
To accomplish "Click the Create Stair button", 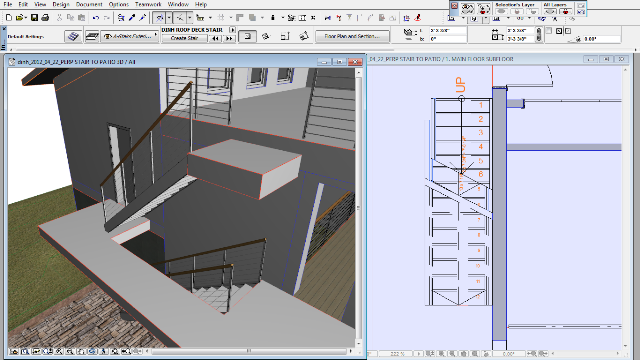I will [x=184, y=38].
